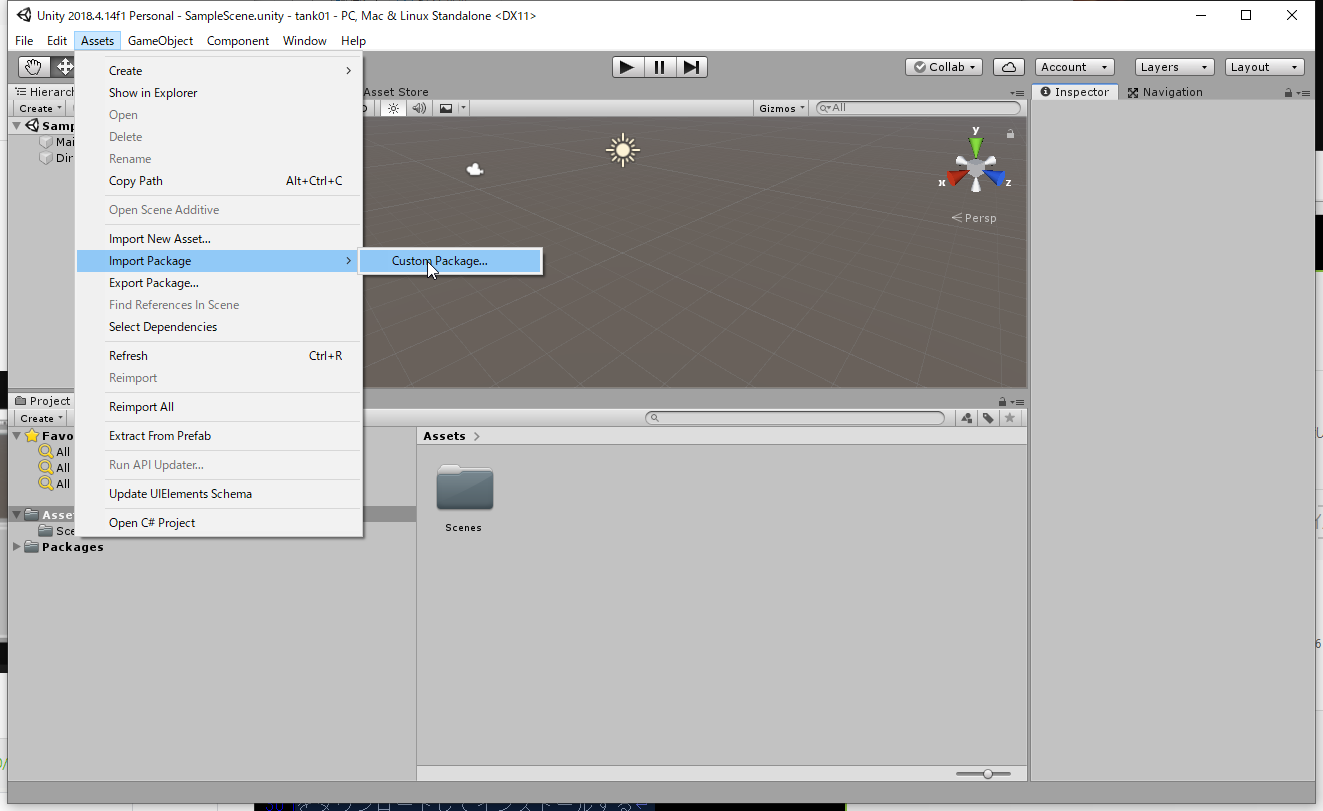Click the blue Z axis cone on gizmo
The image size is (1323, 811).
pyautogui.click(x=993, y=178)
